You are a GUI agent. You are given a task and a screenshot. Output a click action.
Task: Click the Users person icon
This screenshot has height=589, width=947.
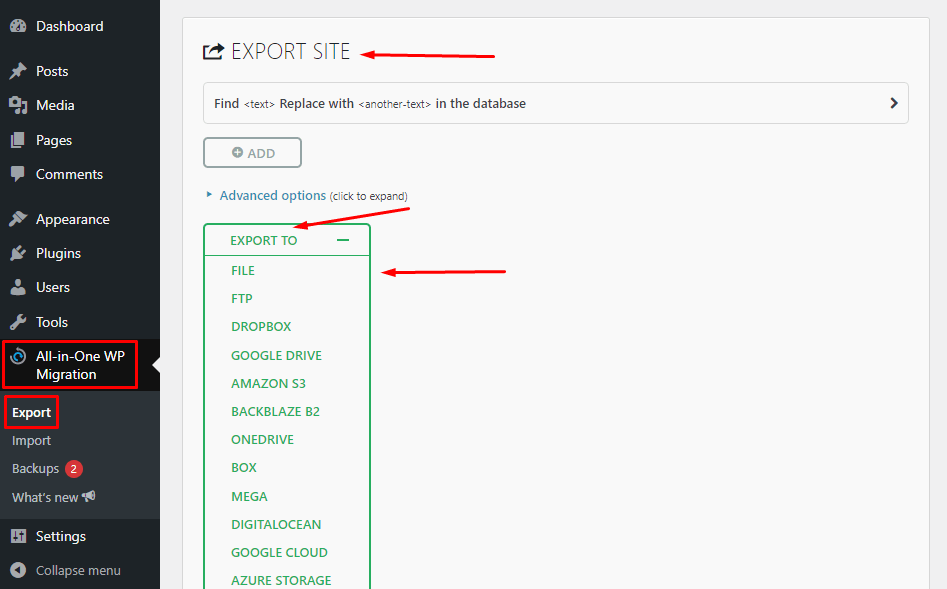[x=18, y=287]
